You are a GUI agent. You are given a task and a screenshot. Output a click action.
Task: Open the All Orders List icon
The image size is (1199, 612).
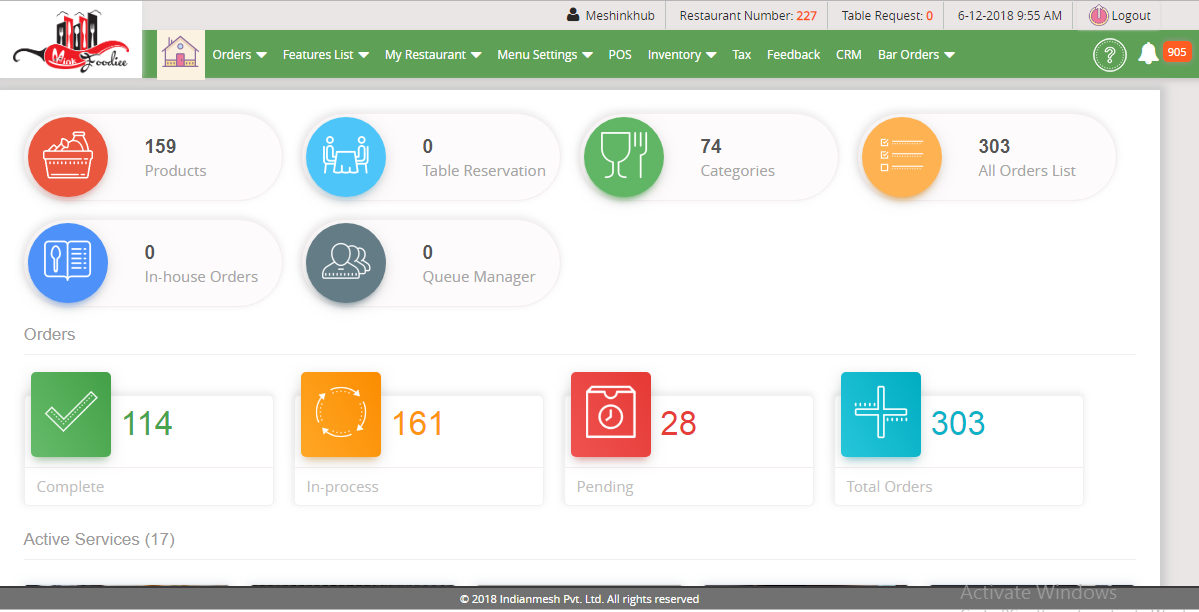coord(901,157)
